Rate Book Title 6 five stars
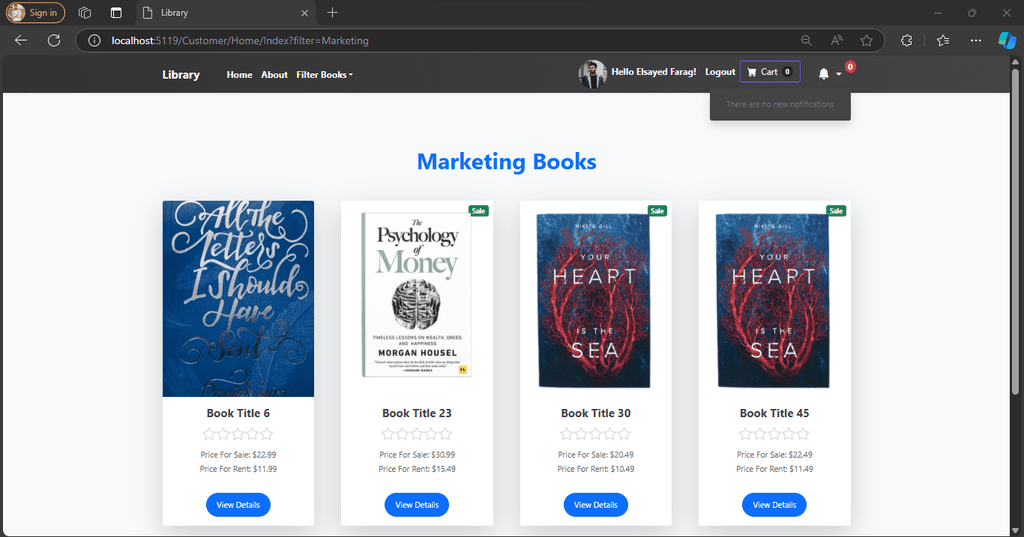 pos(266,434)
